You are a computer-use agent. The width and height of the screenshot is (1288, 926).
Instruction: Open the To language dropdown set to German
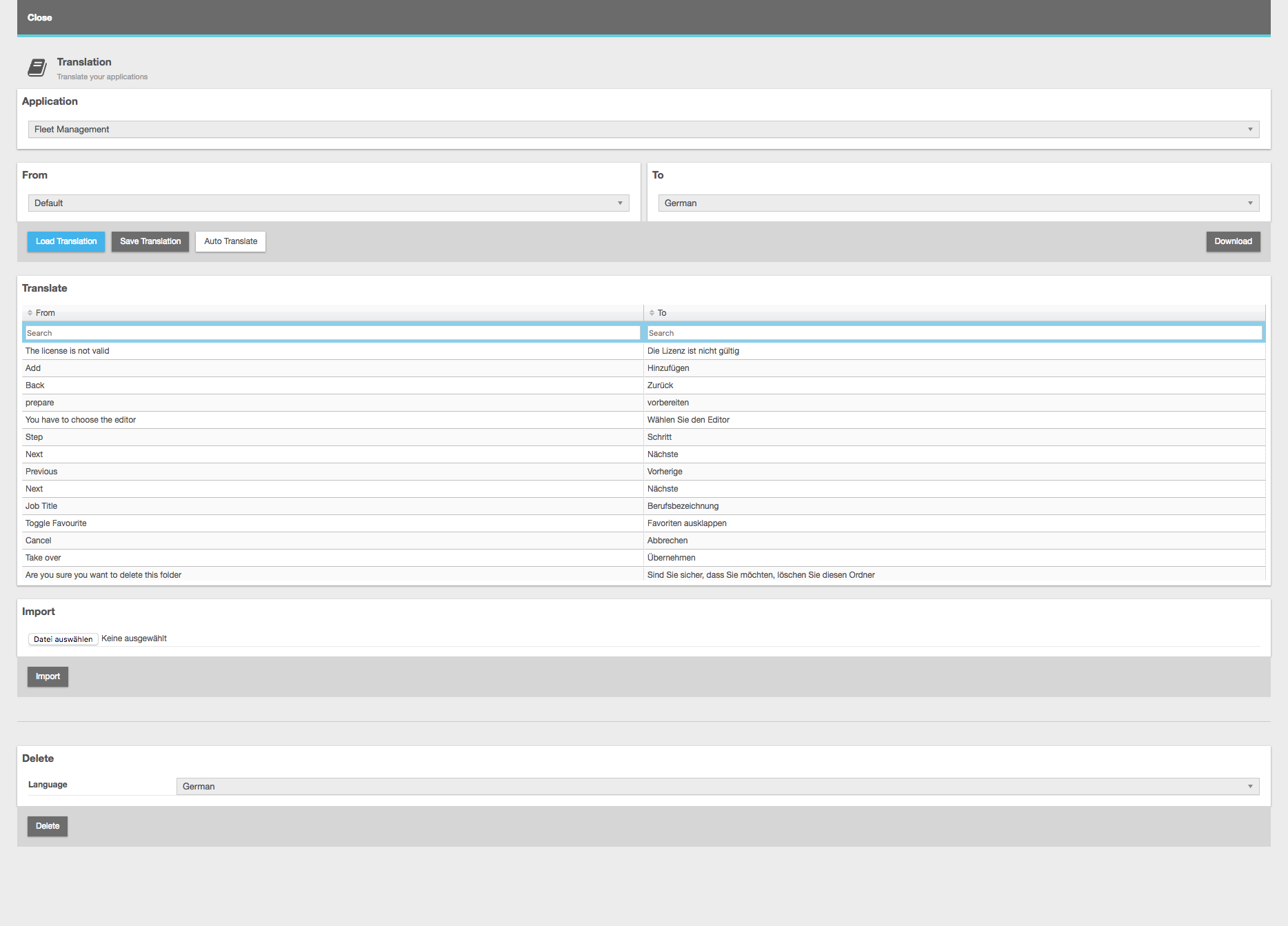(958, 203)
